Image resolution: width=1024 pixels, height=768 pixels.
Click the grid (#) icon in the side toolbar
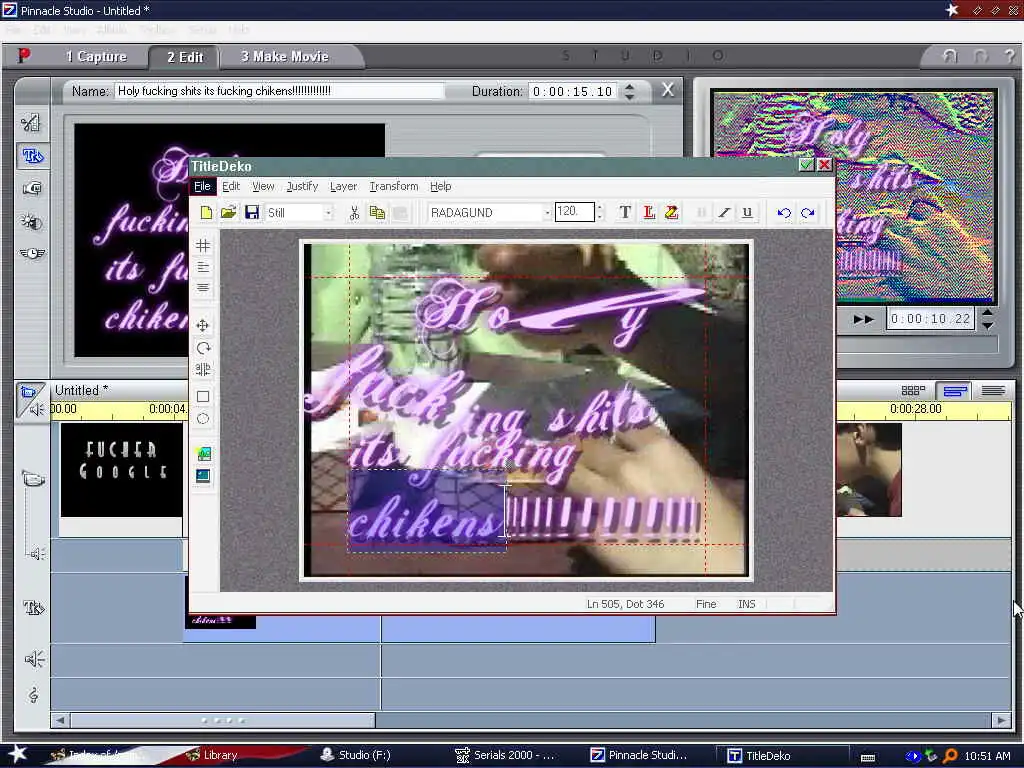[203, 246]
